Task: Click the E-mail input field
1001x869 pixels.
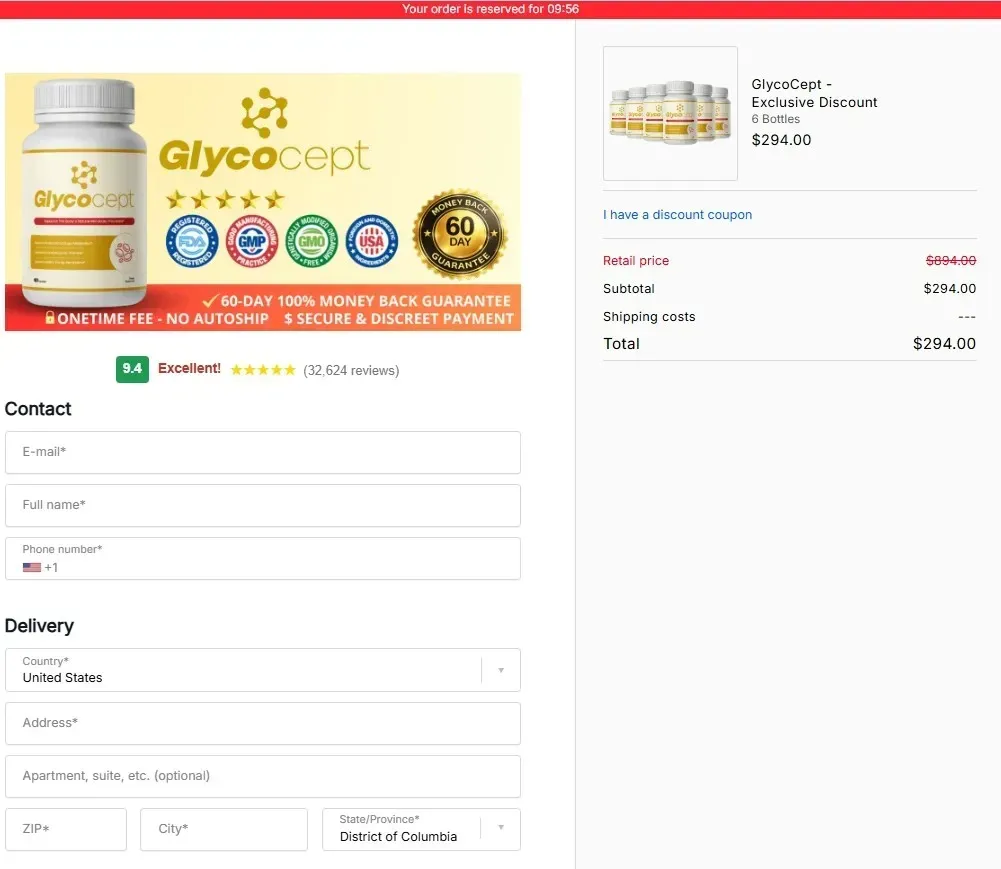Action: (263, 452)
